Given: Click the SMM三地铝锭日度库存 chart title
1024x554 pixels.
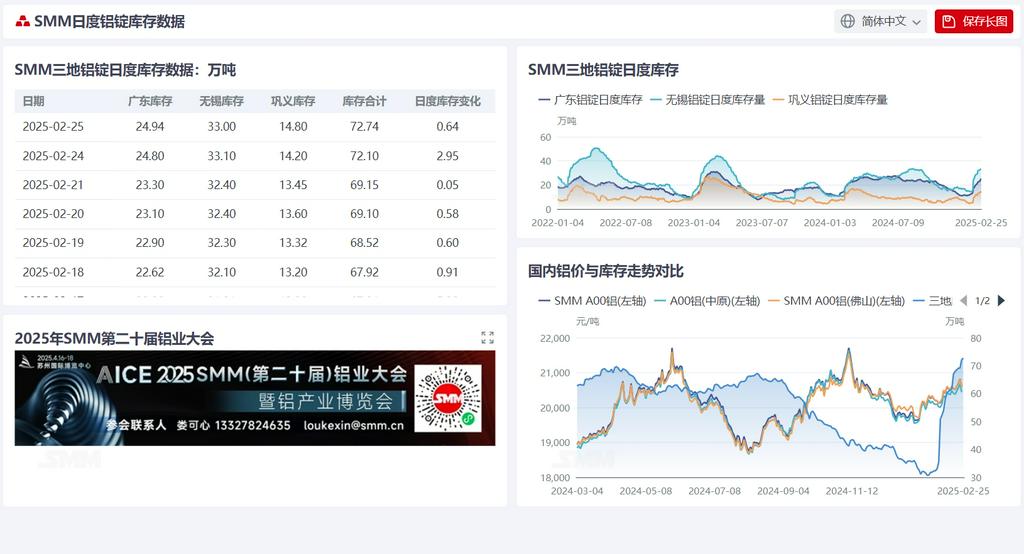Looking at the screenshot, I should (x=603, y=70).
